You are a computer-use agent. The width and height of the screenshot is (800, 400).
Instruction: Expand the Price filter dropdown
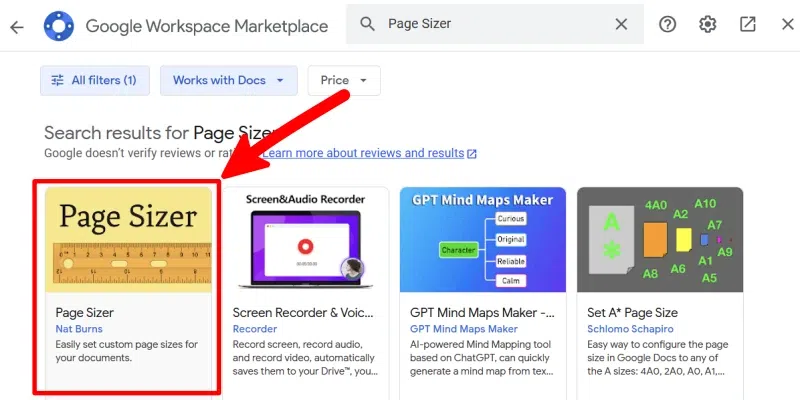click(x=344, y=81)
